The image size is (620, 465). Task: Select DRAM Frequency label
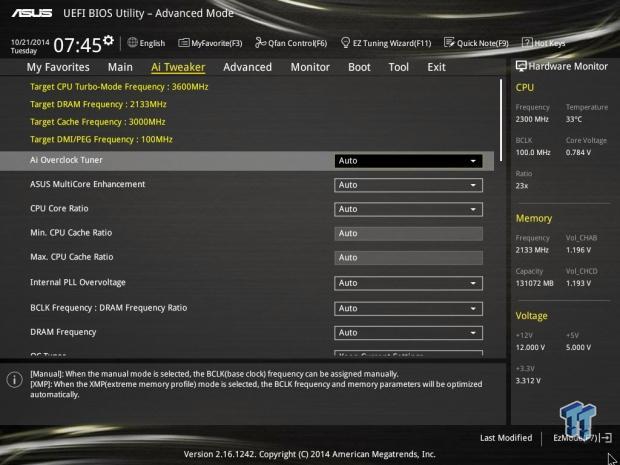pyautogui.click(x=63, y=332)
